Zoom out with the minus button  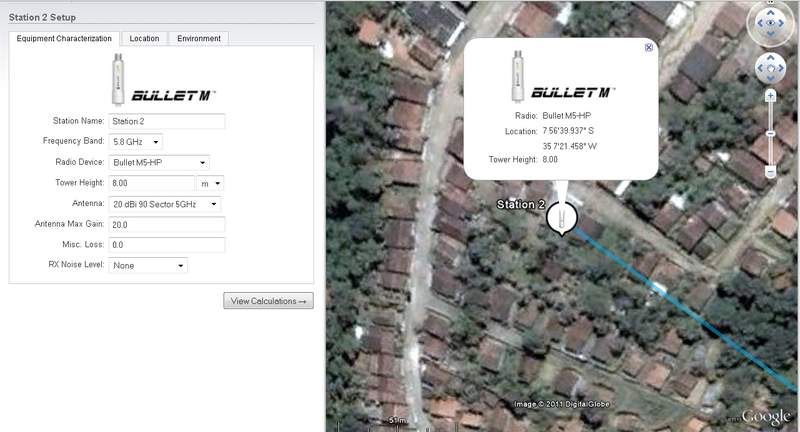(770, 171)
